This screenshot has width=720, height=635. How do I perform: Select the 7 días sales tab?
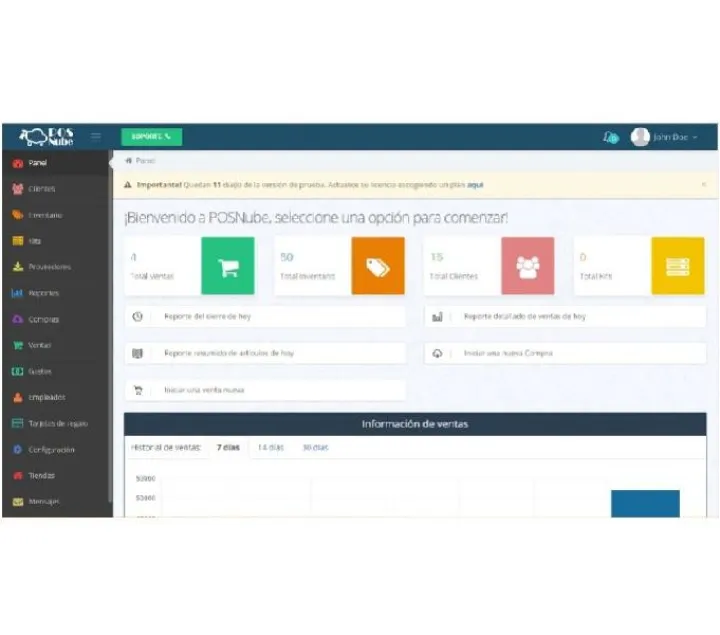[228, 447]
